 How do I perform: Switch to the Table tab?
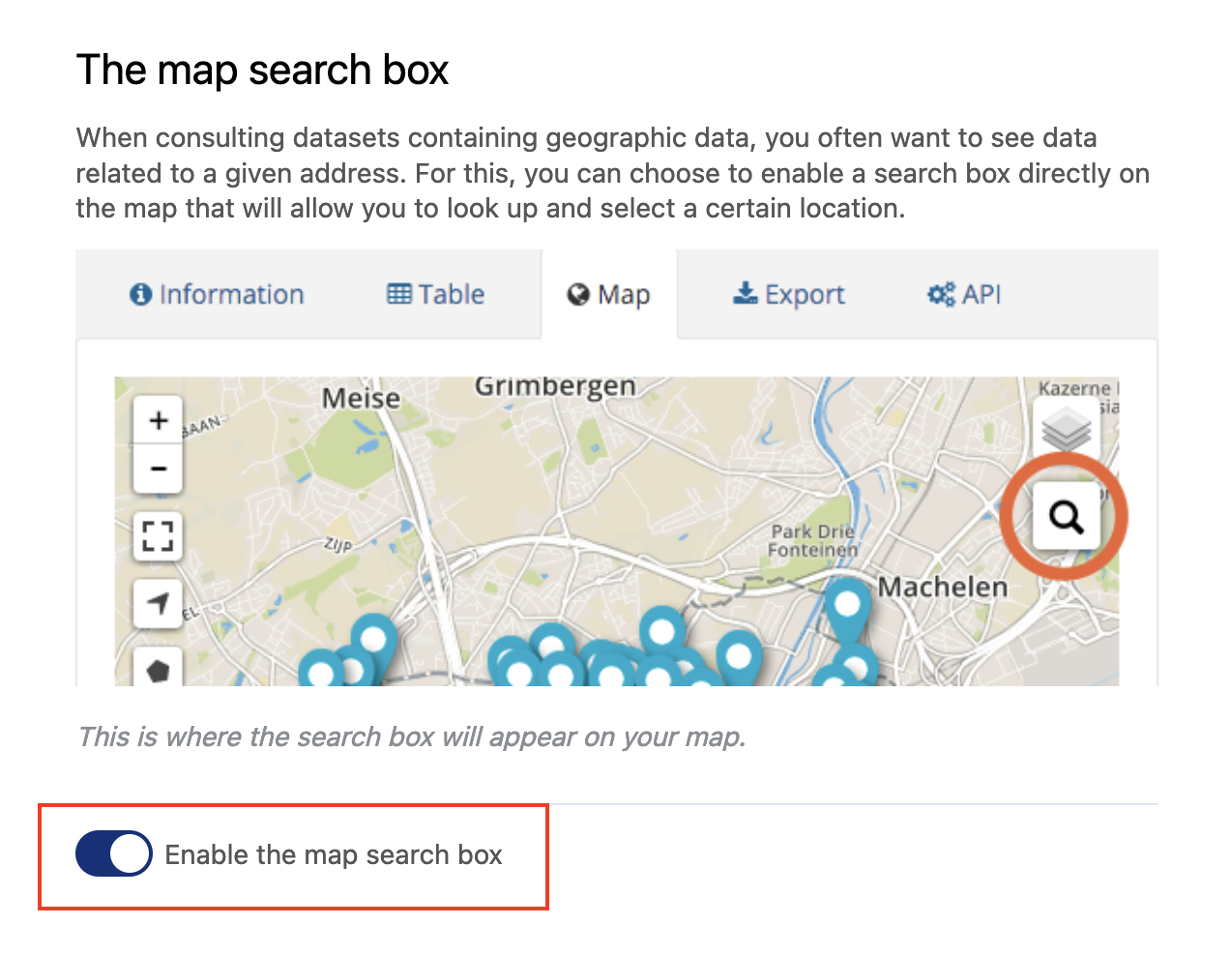(x=435, y=295)
